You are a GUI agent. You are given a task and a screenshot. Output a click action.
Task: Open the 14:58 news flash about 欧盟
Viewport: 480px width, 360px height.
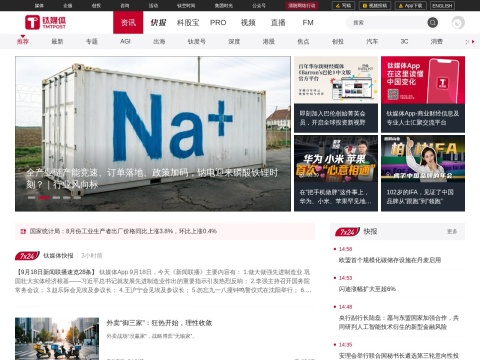[390, 260]
